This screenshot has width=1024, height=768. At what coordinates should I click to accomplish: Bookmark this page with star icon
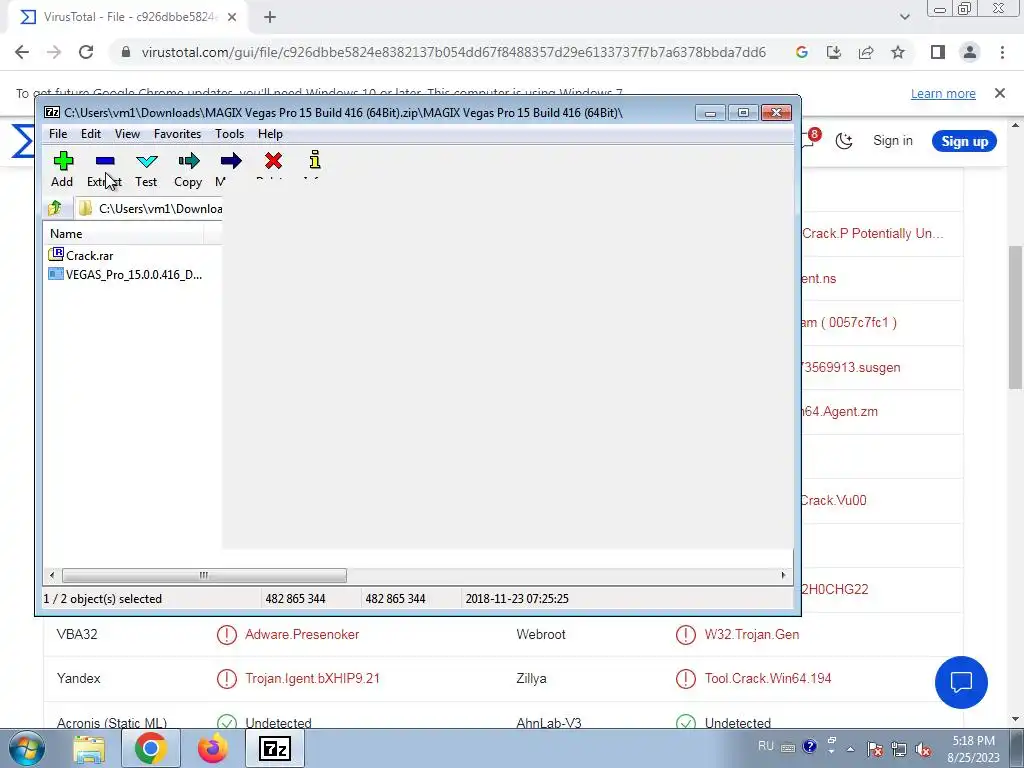point(898,52)
